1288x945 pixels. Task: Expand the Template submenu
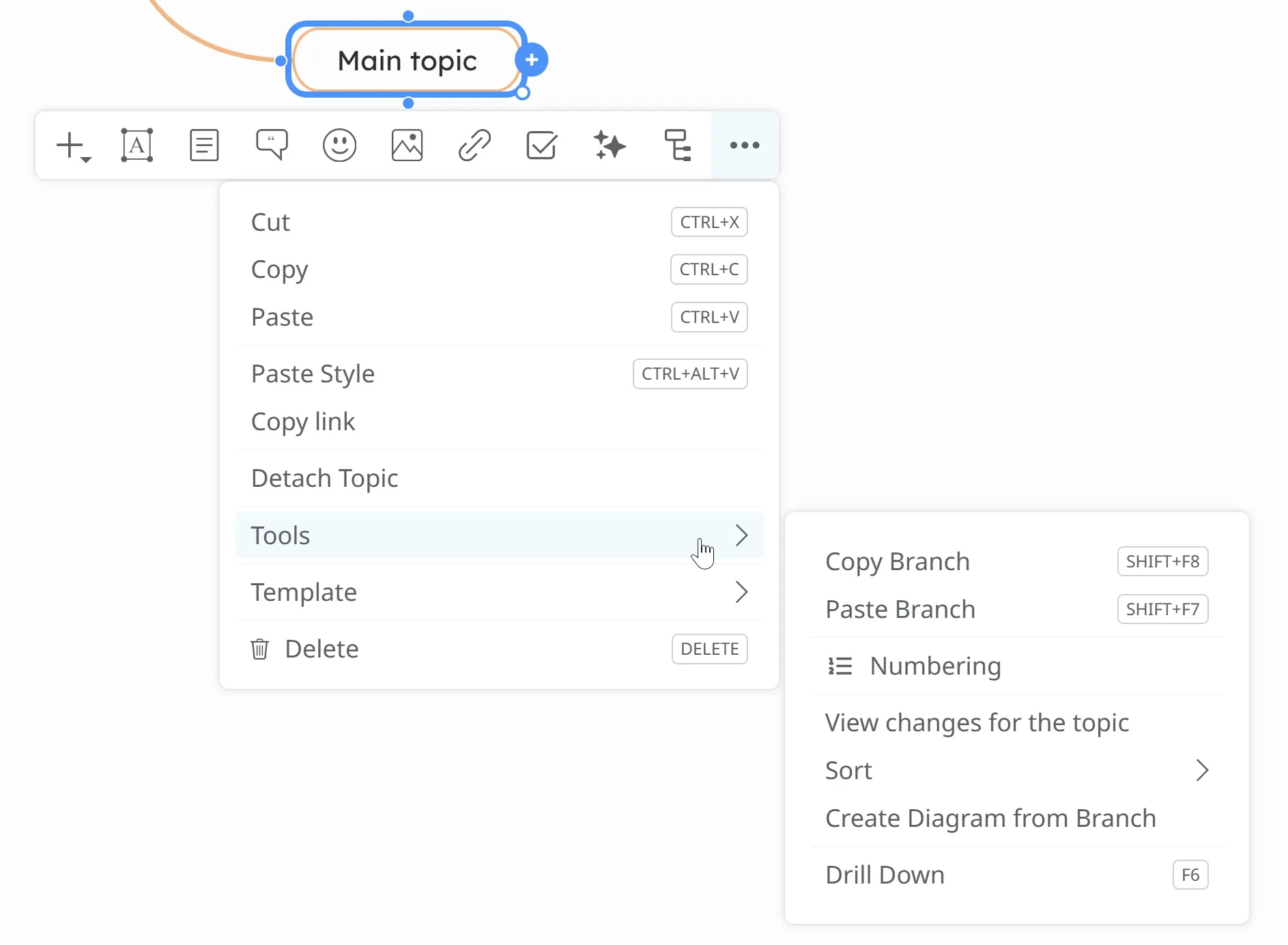click(x=498, y=592)
